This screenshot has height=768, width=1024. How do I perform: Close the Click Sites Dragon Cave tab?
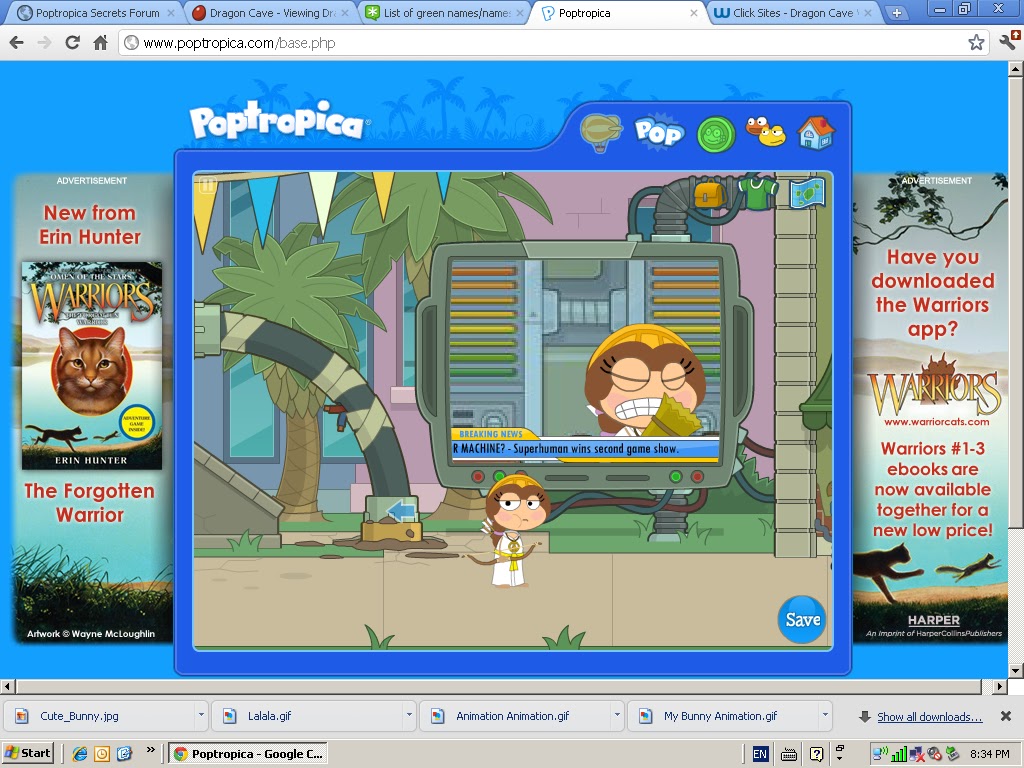click(869, 13)
